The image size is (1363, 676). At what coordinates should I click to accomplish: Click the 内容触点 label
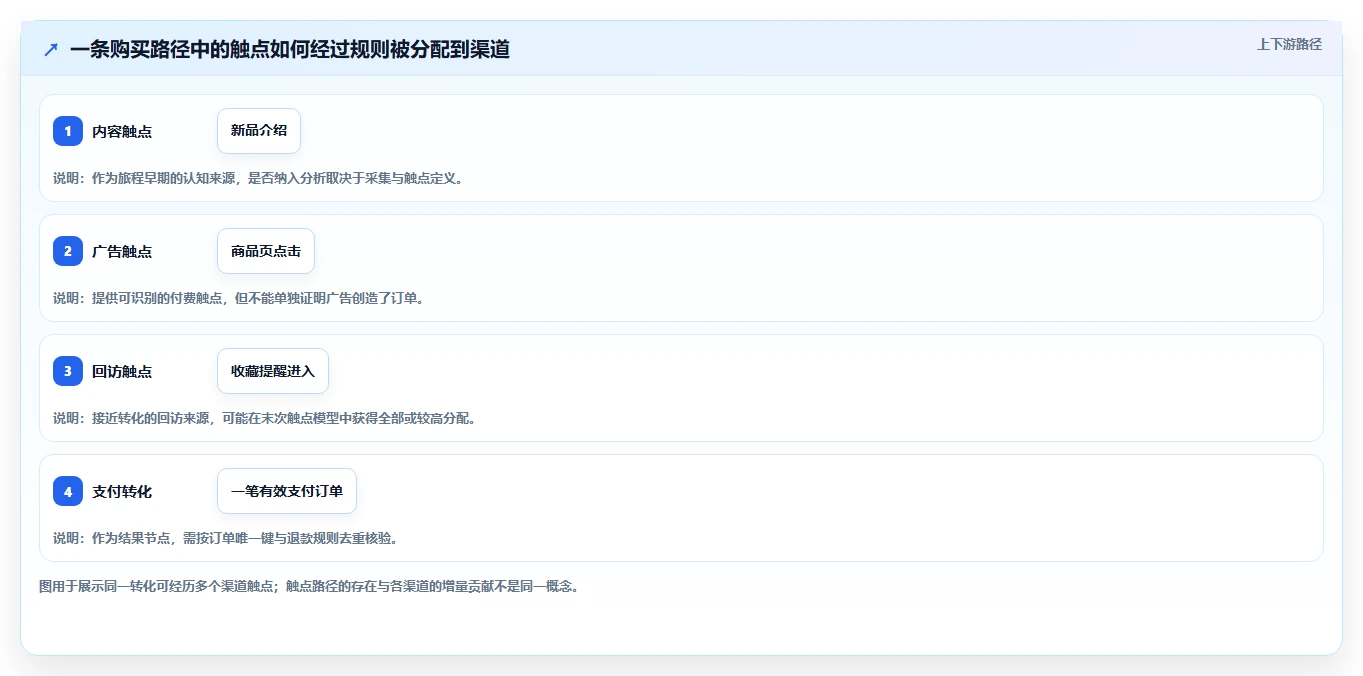click(122, 131)
